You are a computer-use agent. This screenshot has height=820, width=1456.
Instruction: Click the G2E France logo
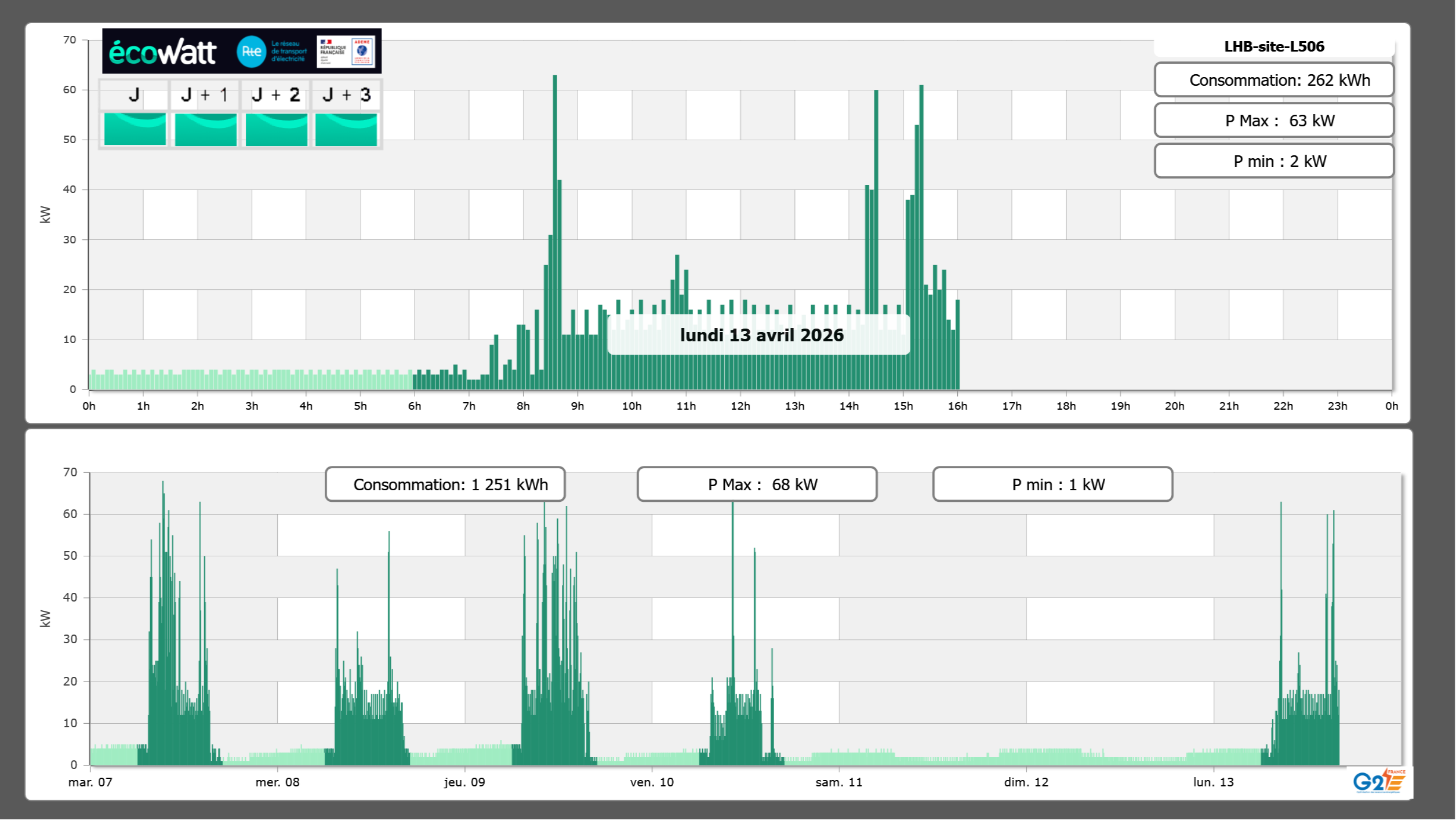tap(1378, 781)
